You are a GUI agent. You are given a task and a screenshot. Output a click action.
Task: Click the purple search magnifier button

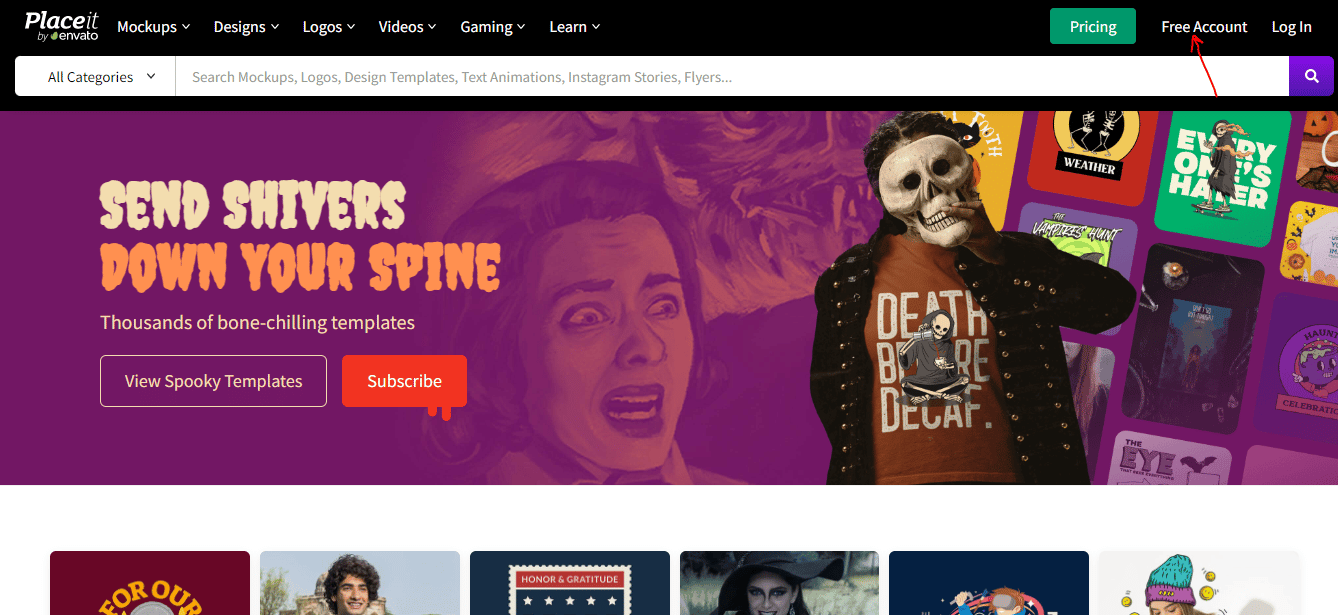pos(1311,76)
